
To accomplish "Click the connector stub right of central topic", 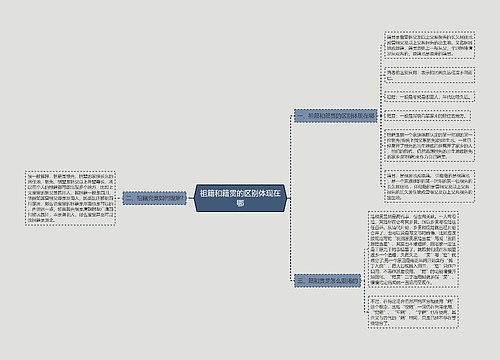I will 288,198.
